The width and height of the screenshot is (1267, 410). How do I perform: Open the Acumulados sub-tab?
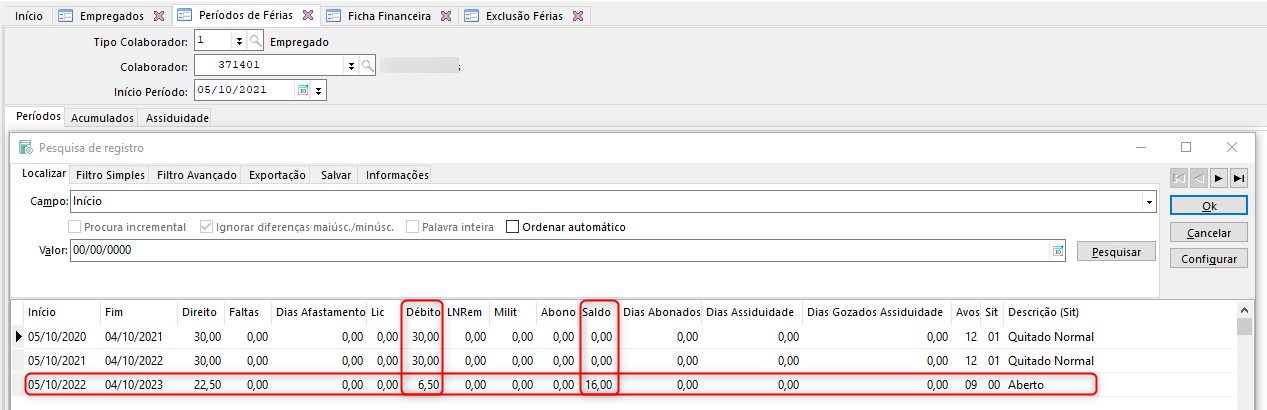coord(103,117)
